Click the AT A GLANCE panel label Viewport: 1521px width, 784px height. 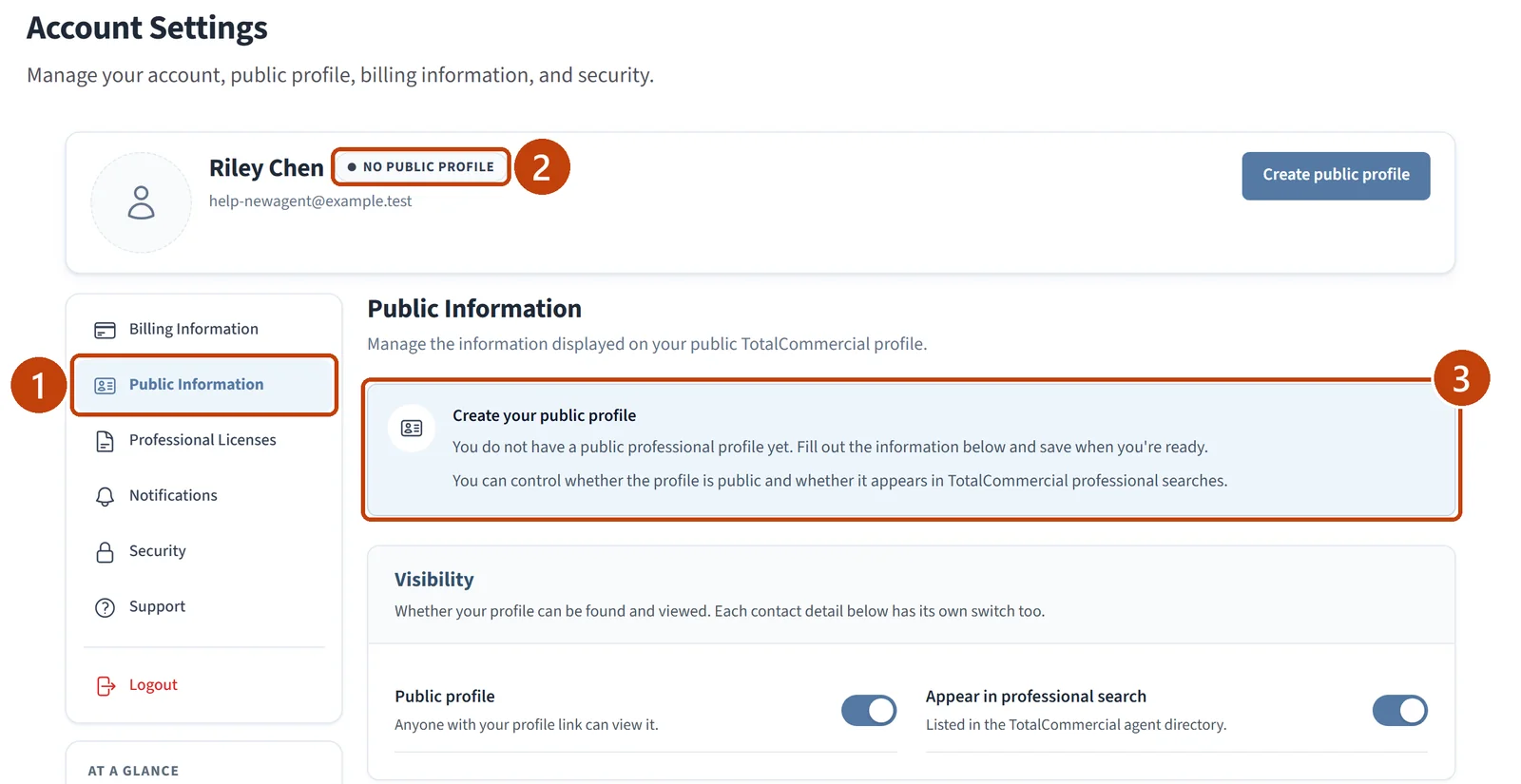[133, 771]
